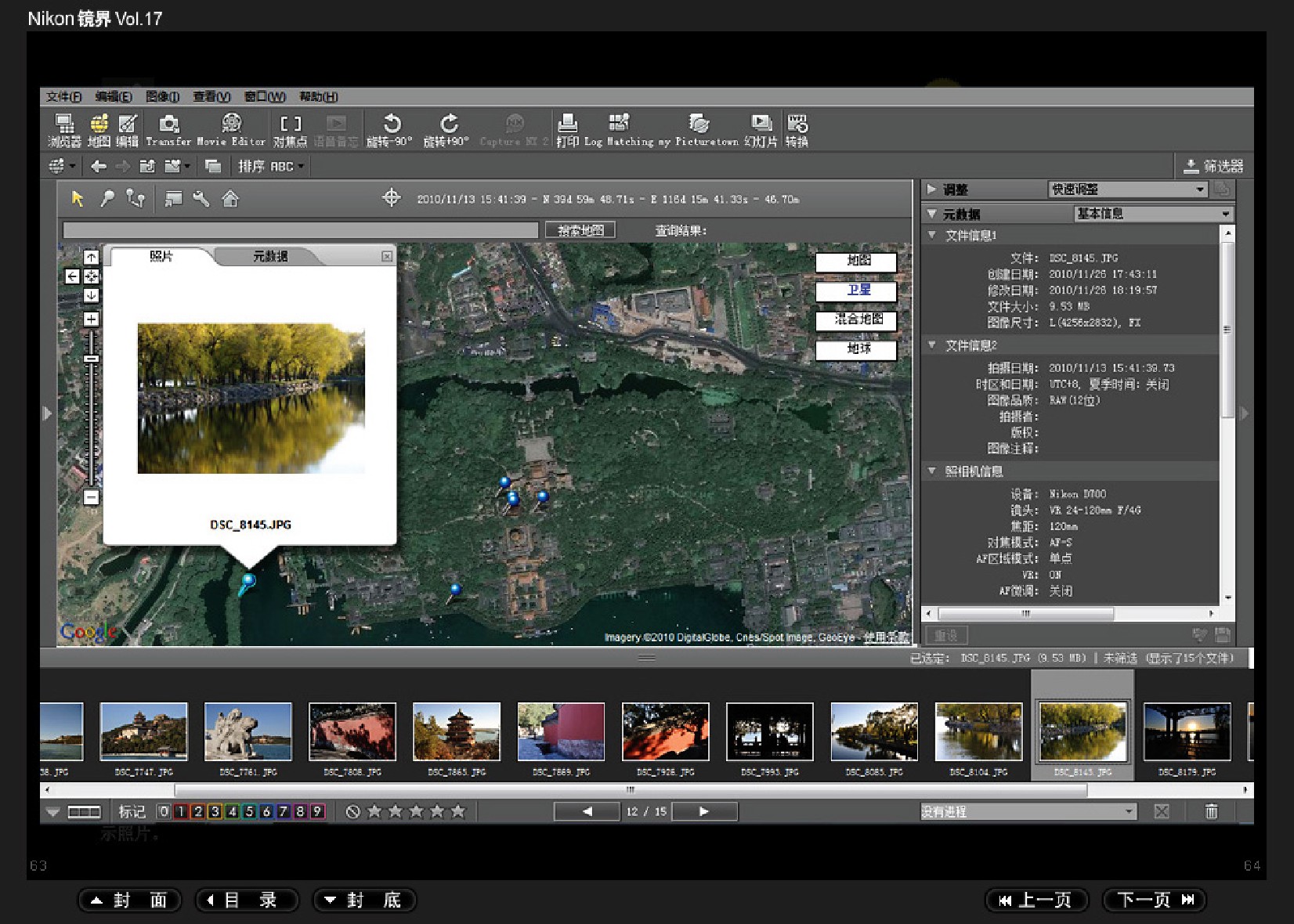Open 目录 table of contents
Screen dimensions: 1294x924
[x=247, y=900]
